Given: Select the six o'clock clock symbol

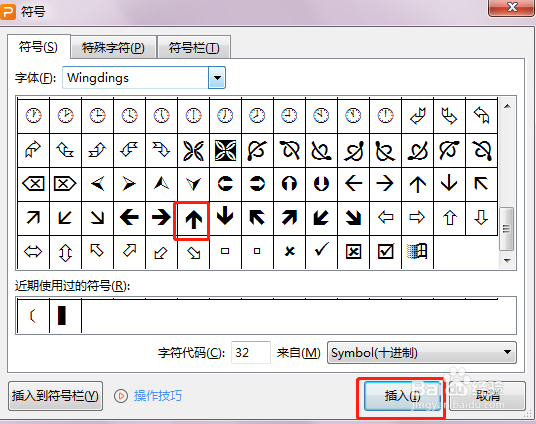Looking at the screenshot, I should (x=193, y=116).
